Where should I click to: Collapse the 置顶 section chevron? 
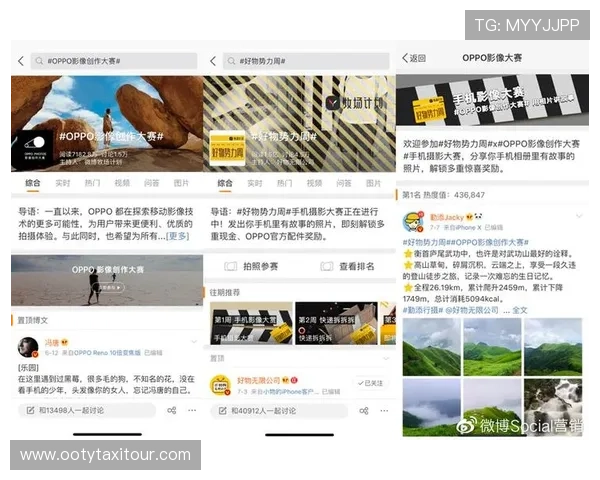click(386, 359)
